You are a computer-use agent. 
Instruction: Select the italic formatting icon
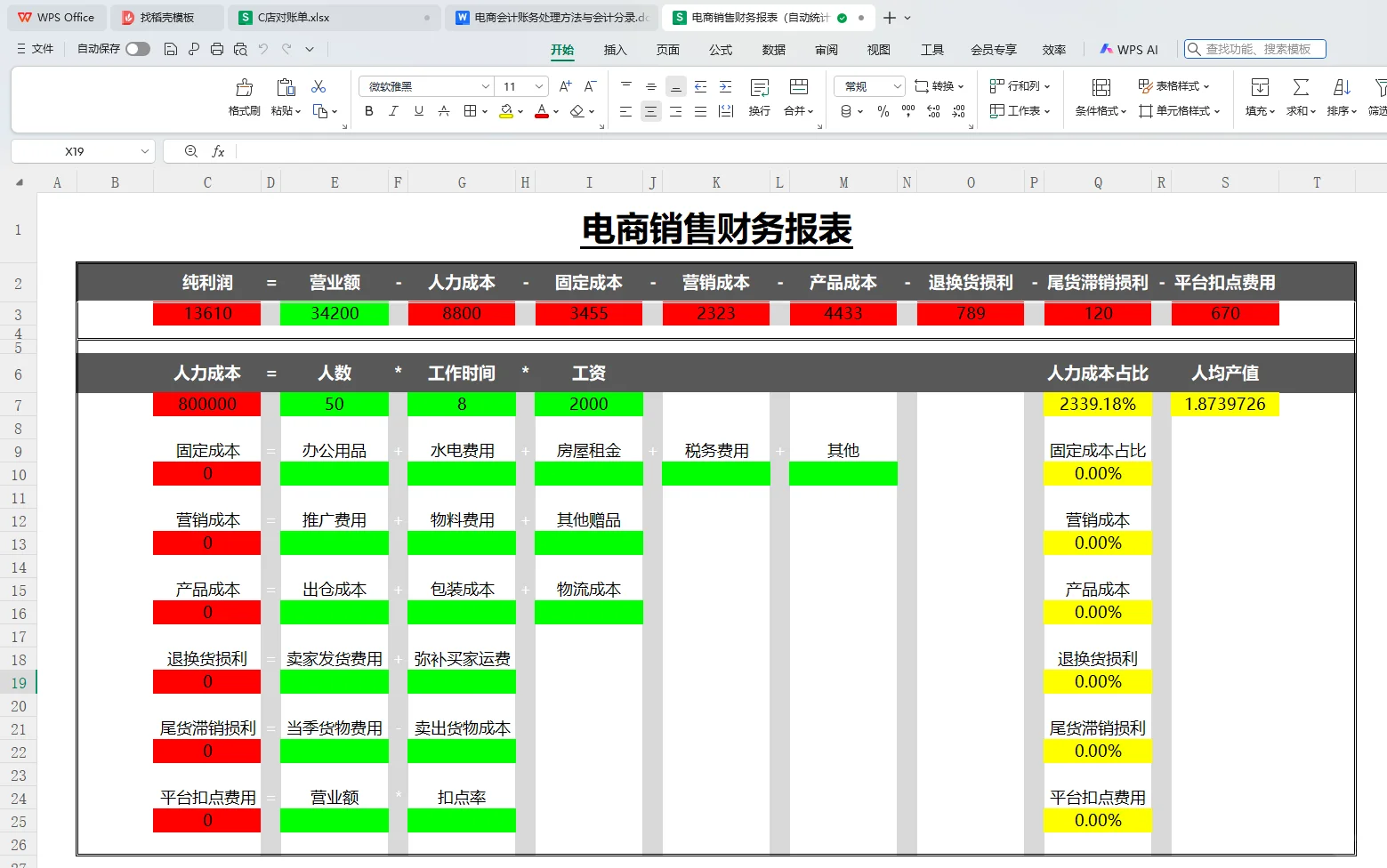(393, 111)
